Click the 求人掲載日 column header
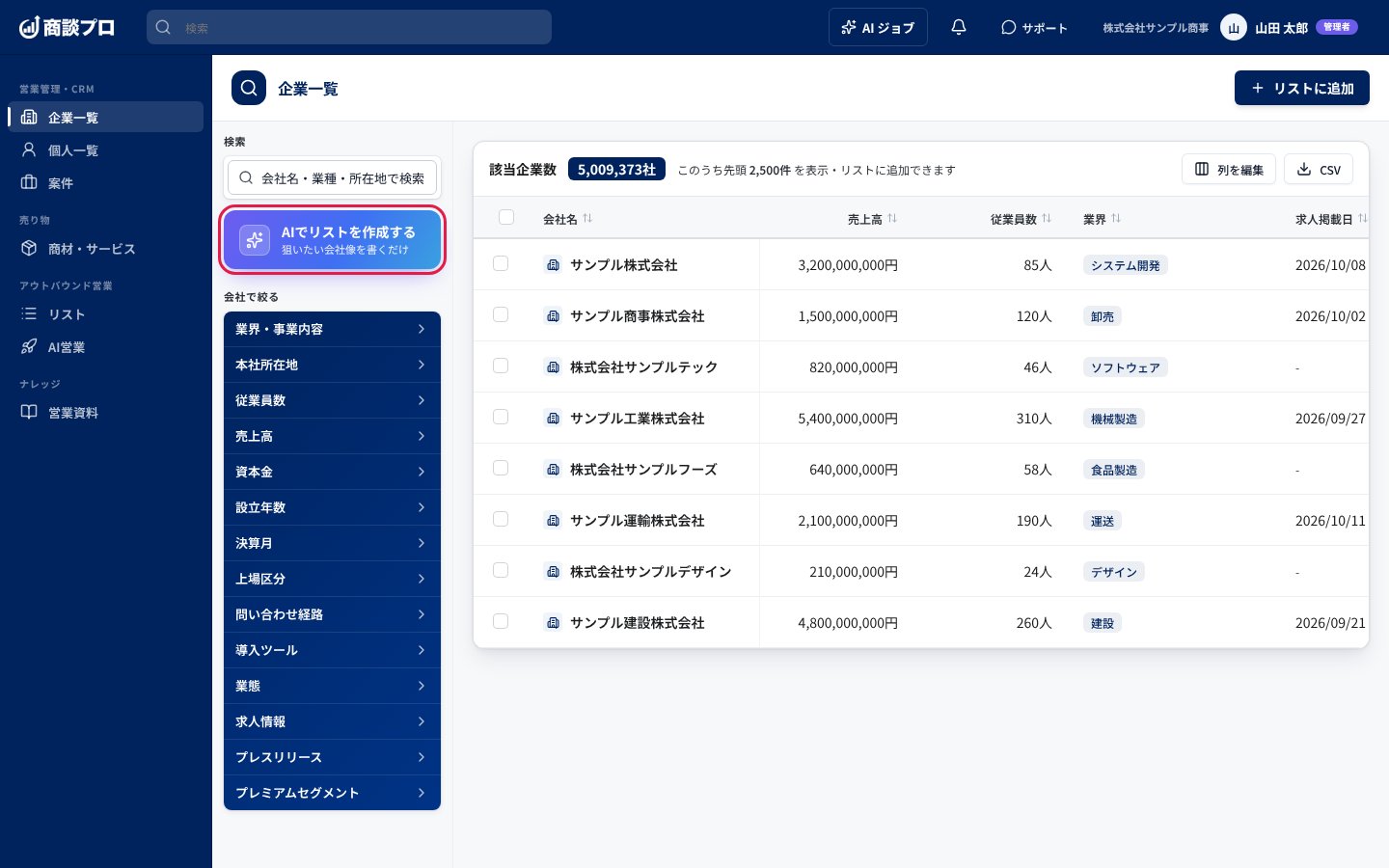The height and width of the screenshot is (868, 1389). pos(1323,219)
